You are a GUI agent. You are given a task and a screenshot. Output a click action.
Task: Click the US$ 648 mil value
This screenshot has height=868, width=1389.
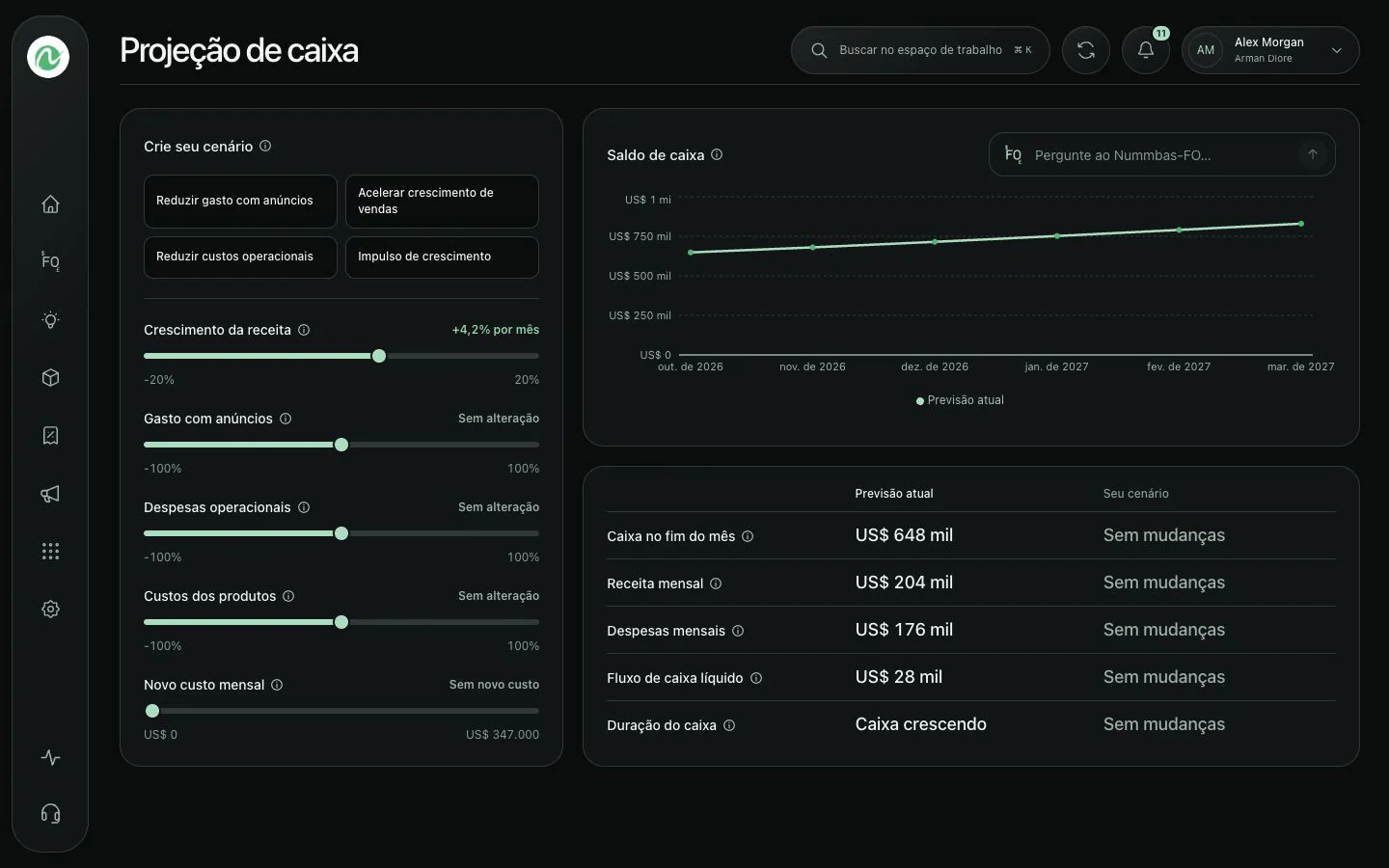(904, 535)
